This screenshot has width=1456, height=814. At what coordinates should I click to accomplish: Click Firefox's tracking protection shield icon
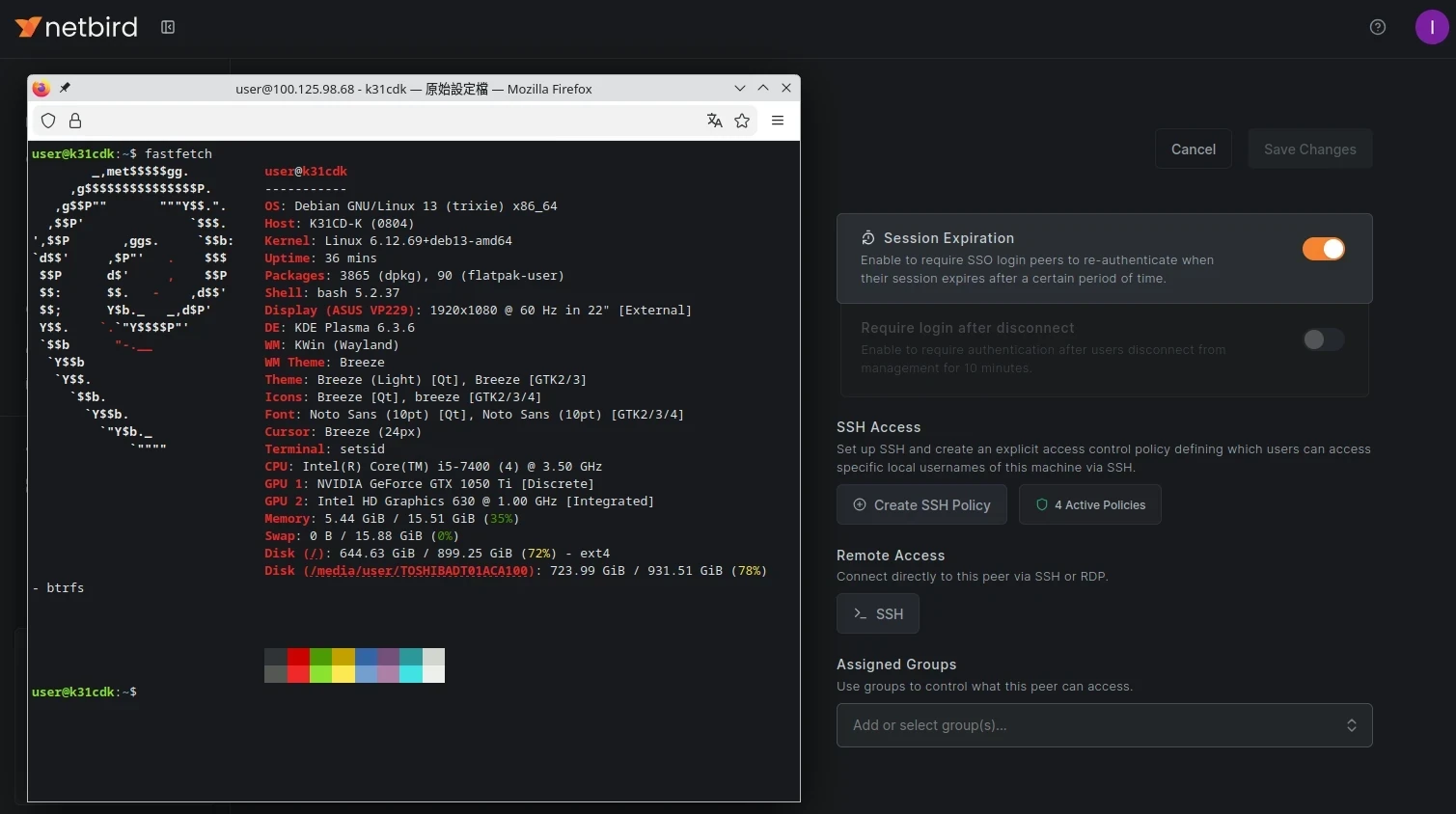[47, 121]
